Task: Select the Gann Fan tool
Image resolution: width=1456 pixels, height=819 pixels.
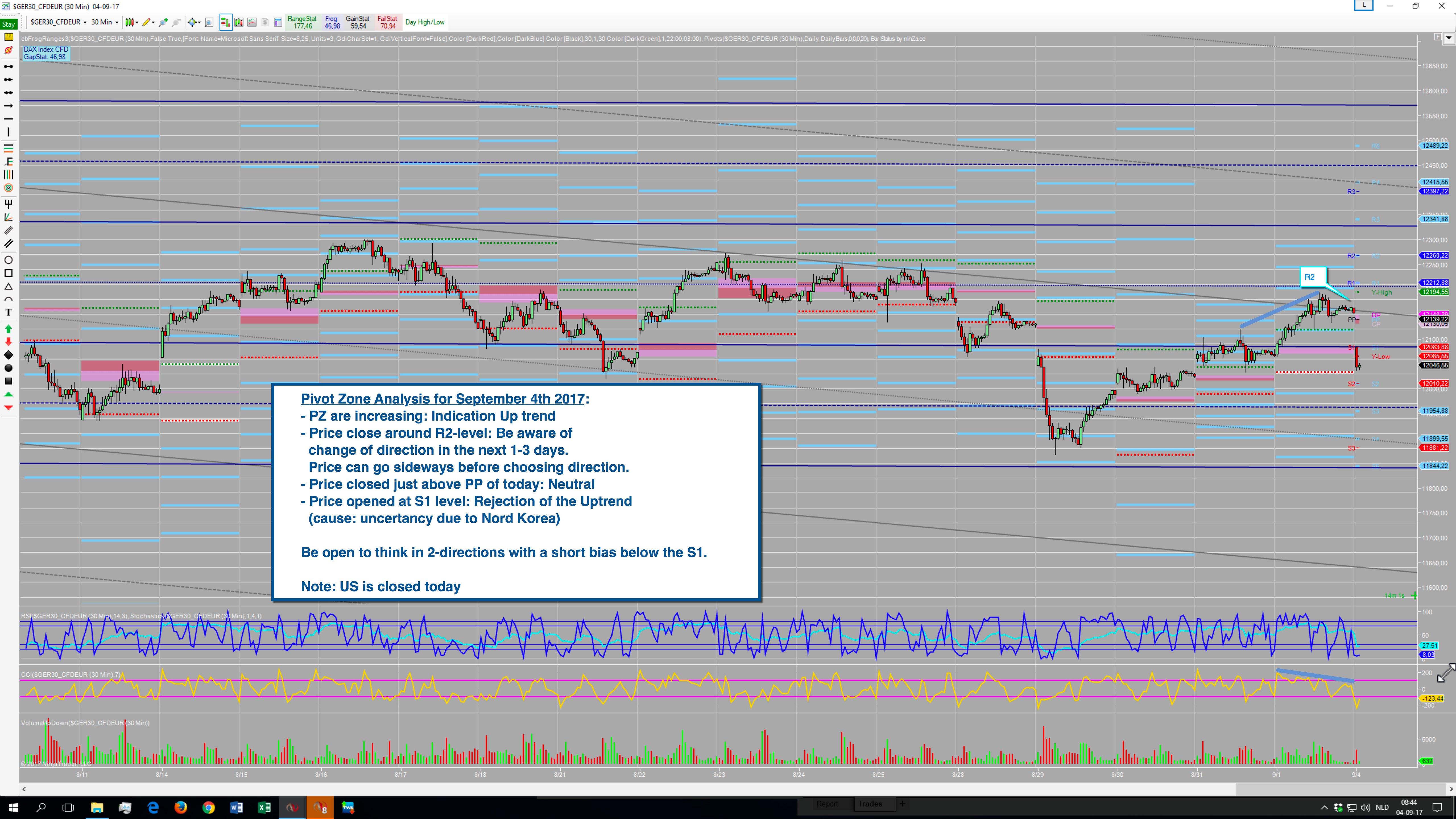Action: click(9, 217)
